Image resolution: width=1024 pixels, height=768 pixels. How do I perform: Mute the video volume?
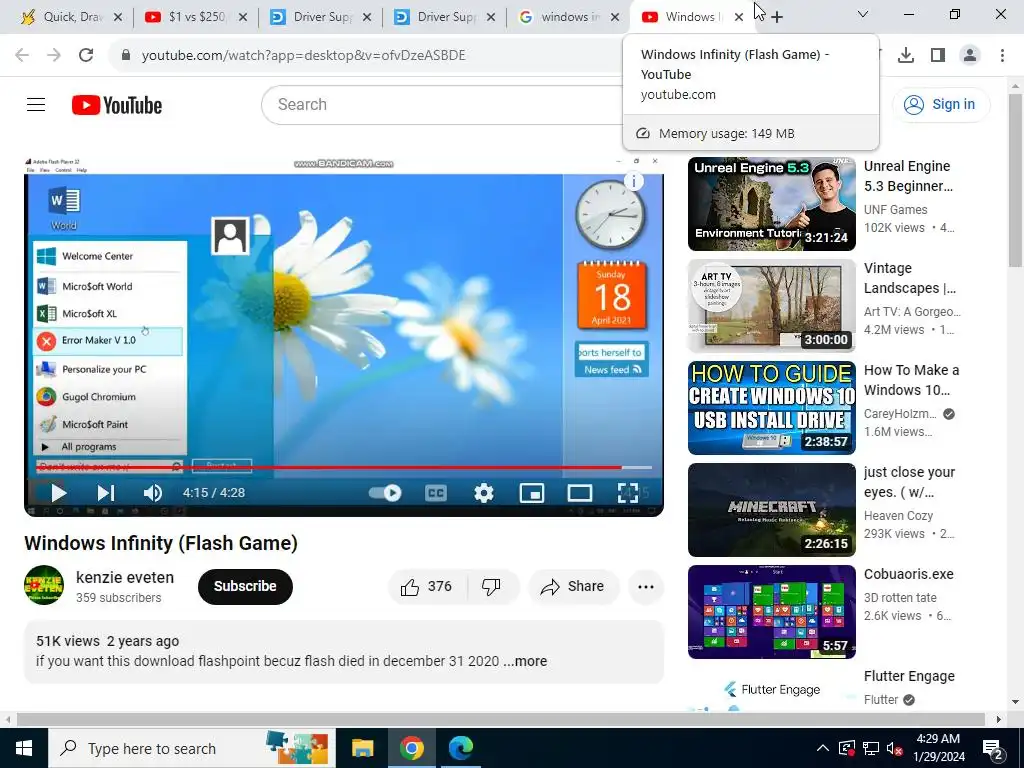point(153,493)
